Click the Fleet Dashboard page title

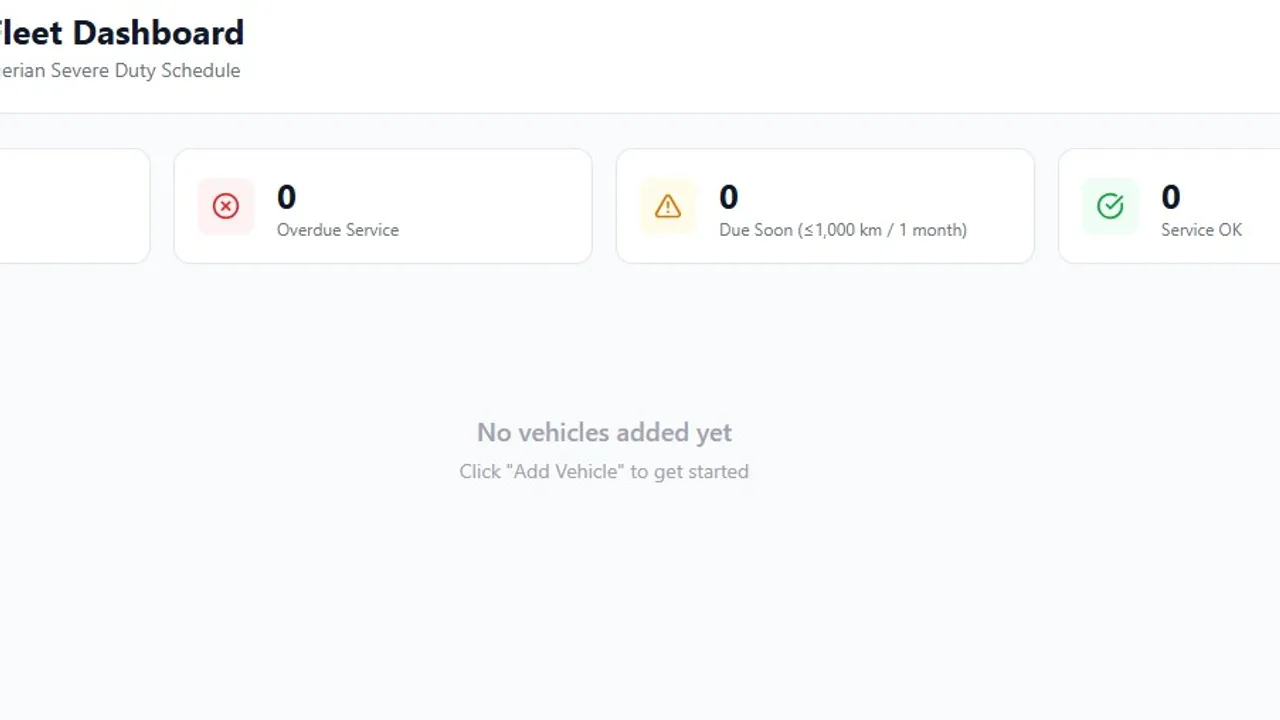click(x=121, y=33)
